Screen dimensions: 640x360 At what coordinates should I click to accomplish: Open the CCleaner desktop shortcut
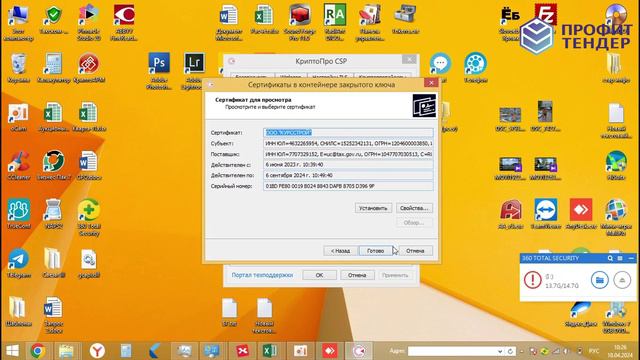click(x=18, y=165)
